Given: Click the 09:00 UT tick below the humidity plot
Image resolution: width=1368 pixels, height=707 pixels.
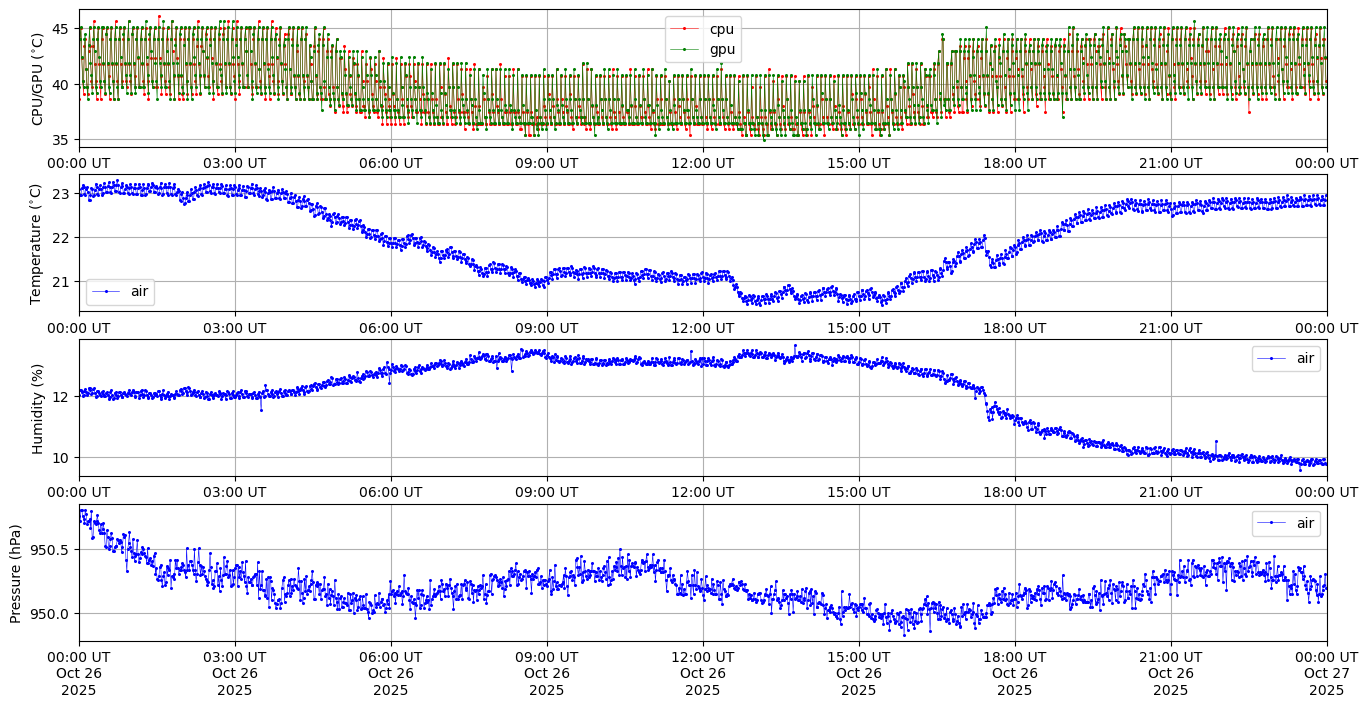Looking at the screenshot, I should click(x=546, y=492).
